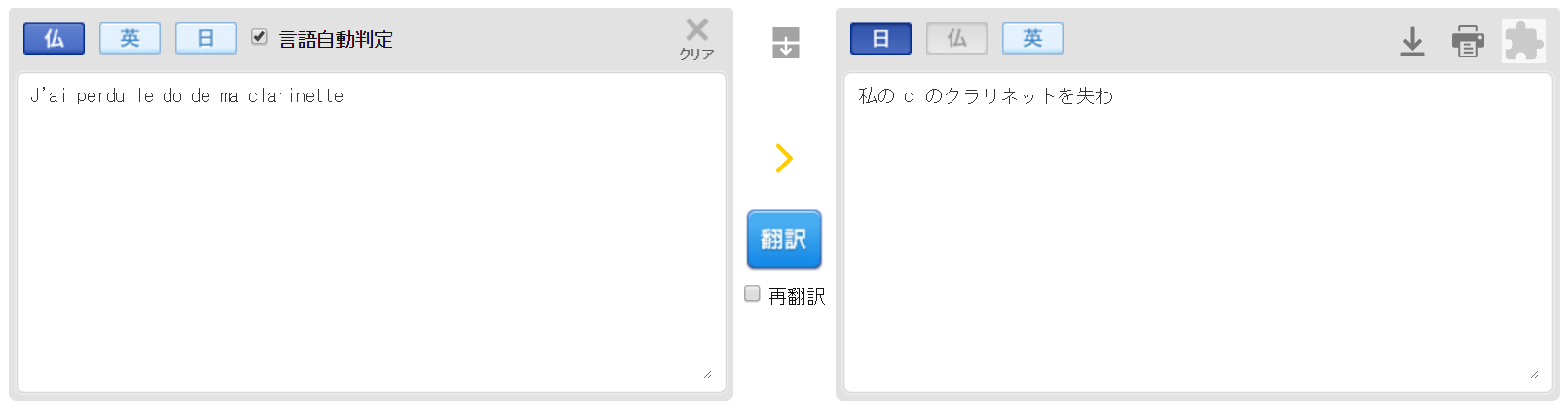Screen dimensions: 1568x408
Task: Enable the 再翻訳 checkbox
Action: pyautogui.click(x=752, y=293)
